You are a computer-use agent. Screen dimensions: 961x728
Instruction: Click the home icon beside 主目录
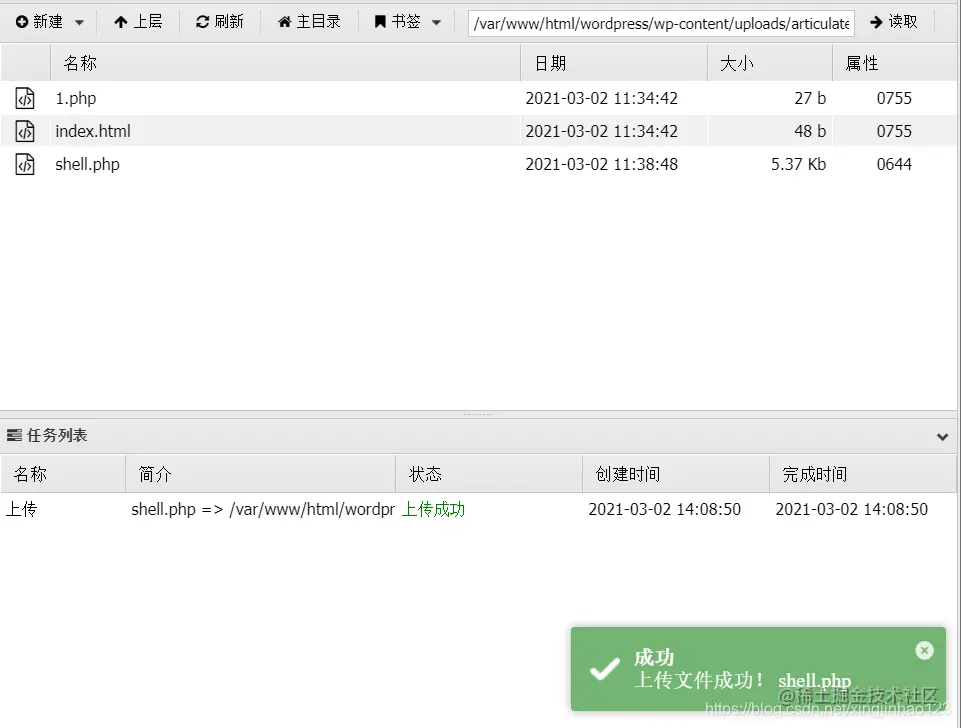point(284,22)
